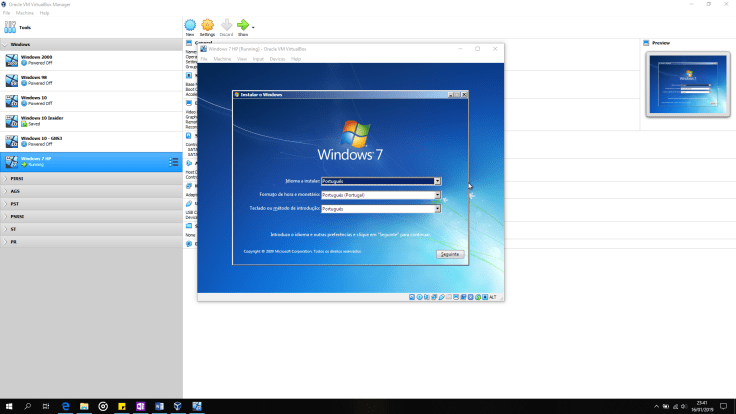736x414 pixels.
Task: Open the Windows 7 HP machine menu icon
Action: point(173,161)
